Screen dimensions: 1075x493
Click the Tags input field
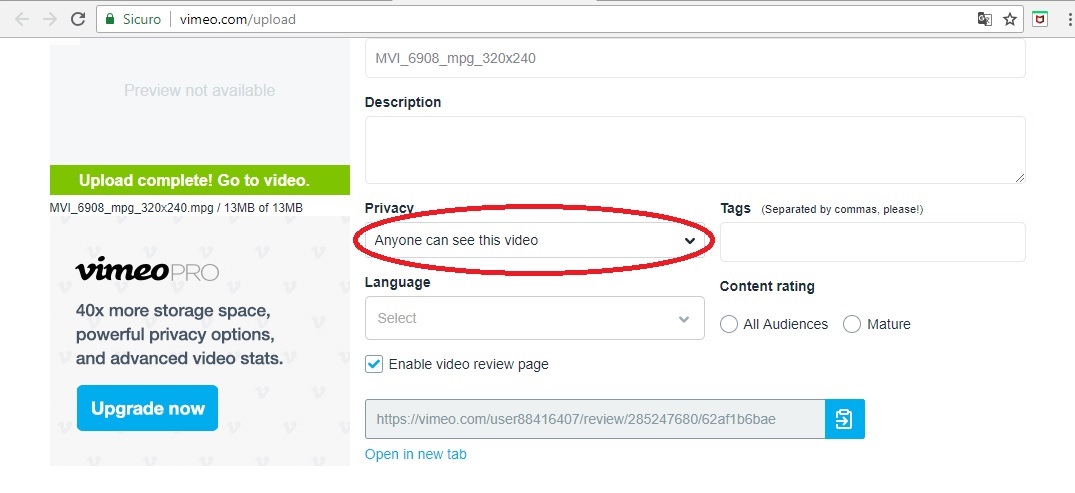tap(873, 242)
